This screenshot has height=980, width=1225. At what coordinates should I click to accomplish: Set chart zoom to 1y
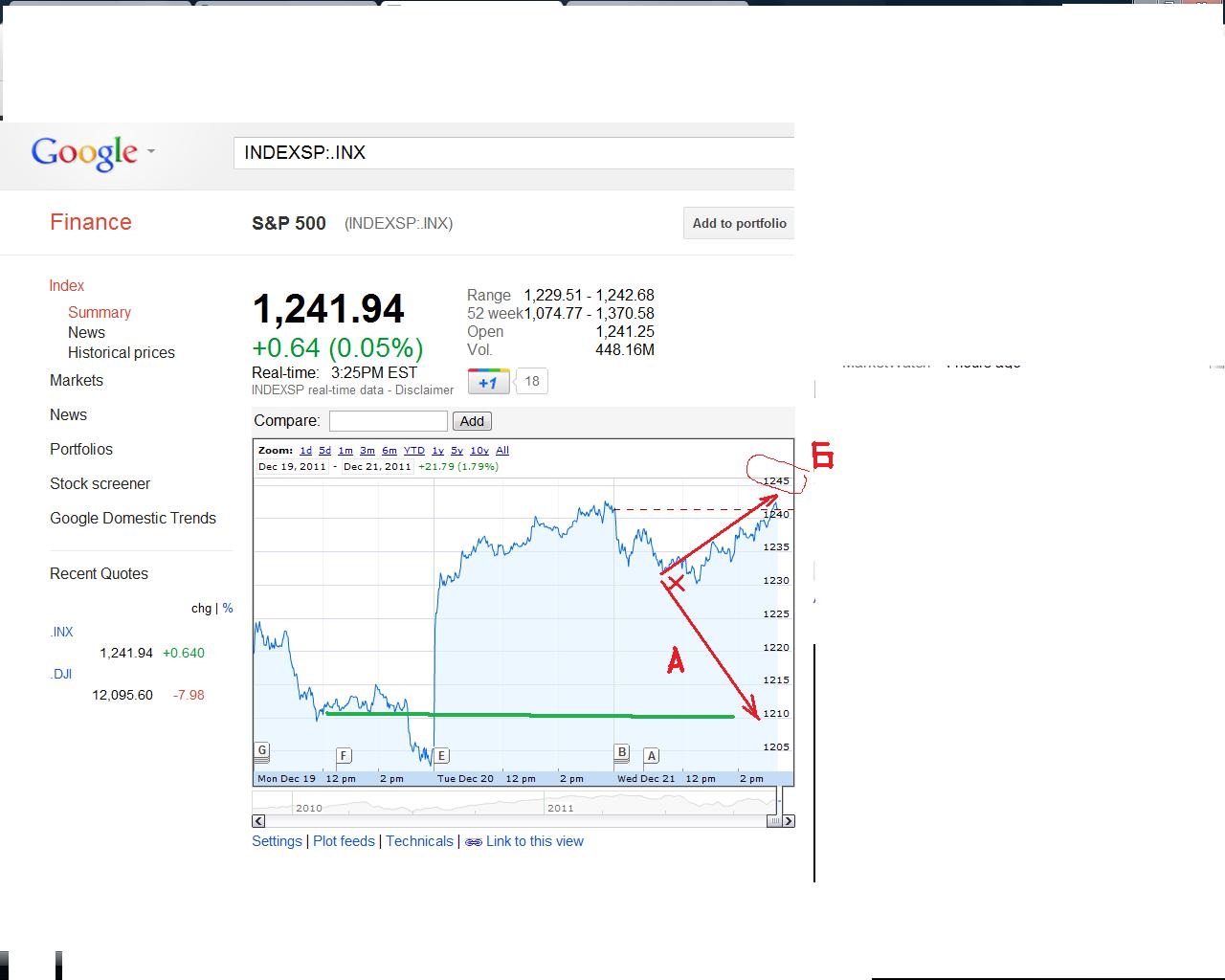(437, 450)
